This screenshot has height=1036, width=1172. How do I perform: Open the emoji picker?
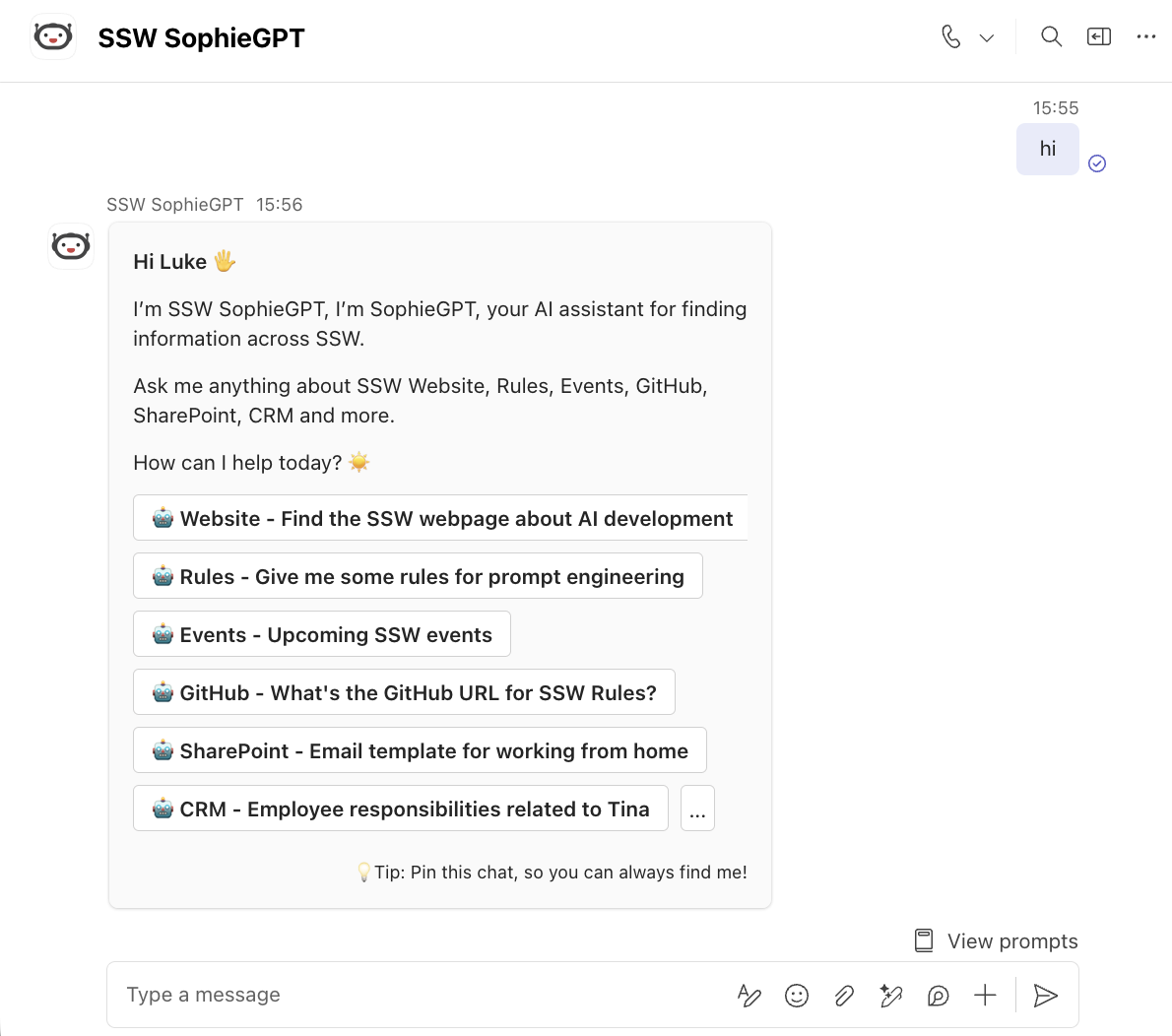coord(797,995)
